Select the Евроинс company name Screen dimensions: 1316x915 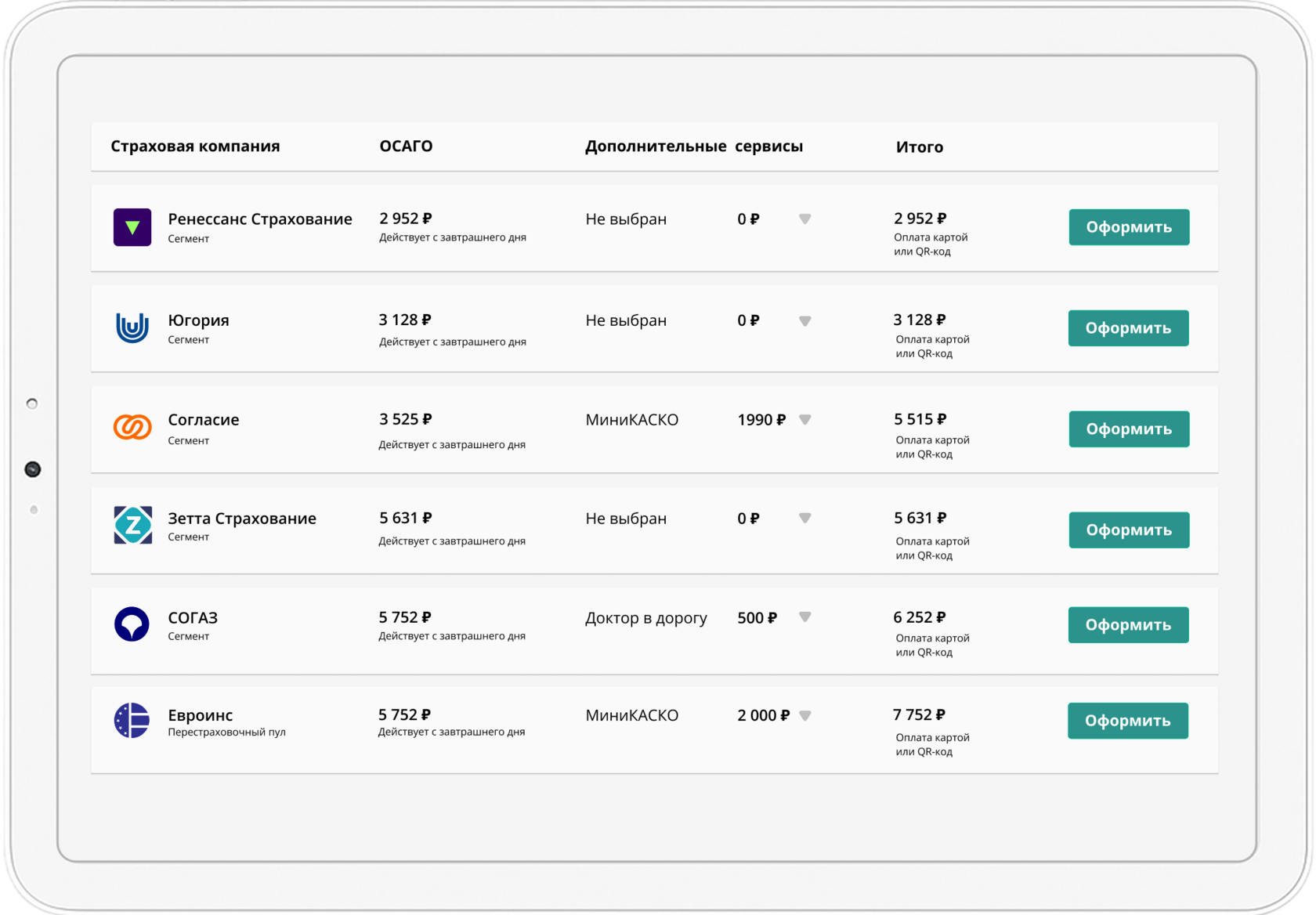pyautogui.click(x=200, y=715)
